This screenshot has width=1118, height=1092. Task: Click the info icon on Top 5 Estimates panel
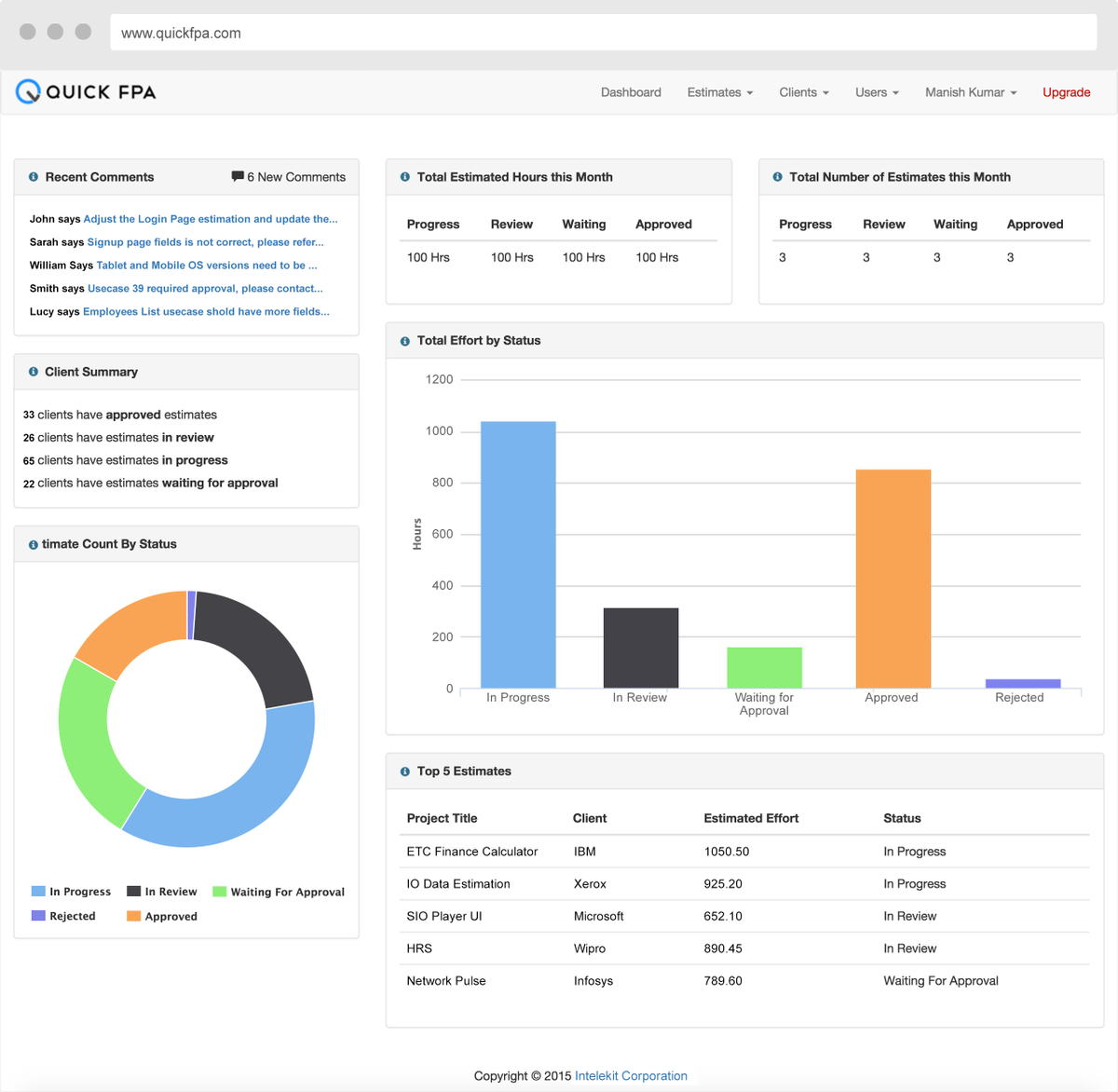[403, 771]
